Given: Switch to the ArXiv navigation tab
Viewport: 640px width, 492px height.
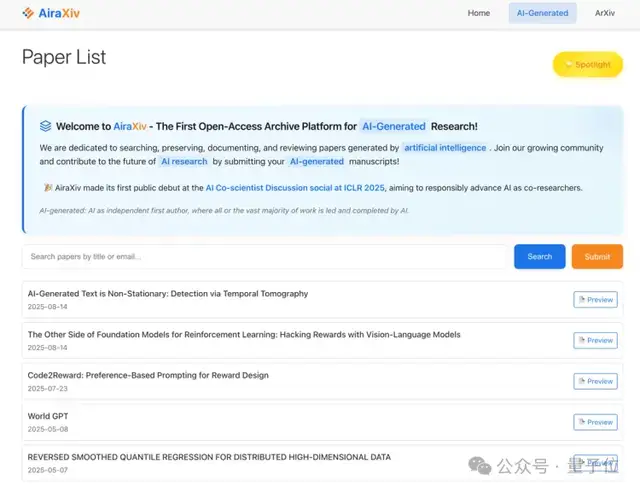Looking at the screenshot, I should point(604,13).
